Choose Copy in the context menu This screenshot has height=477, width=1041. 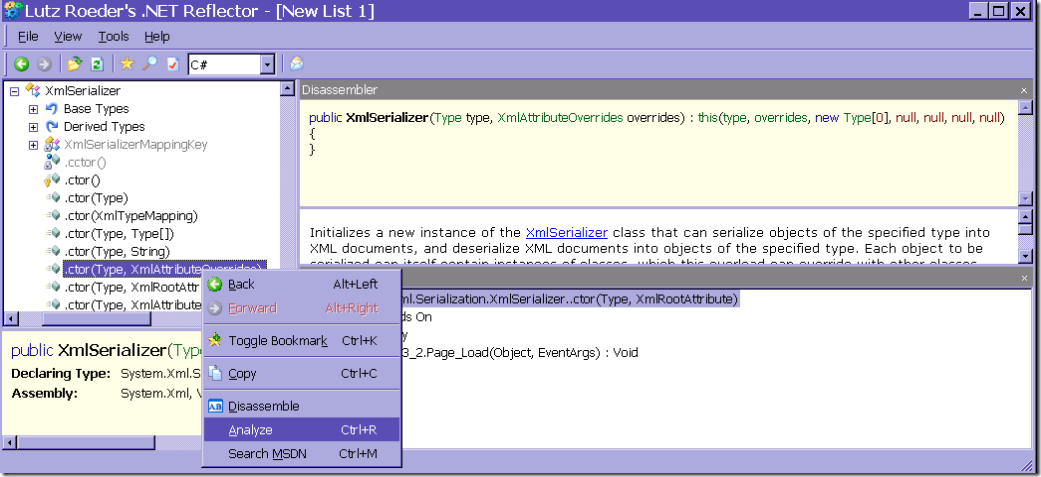pyautogui.click(x=301, y=373)
